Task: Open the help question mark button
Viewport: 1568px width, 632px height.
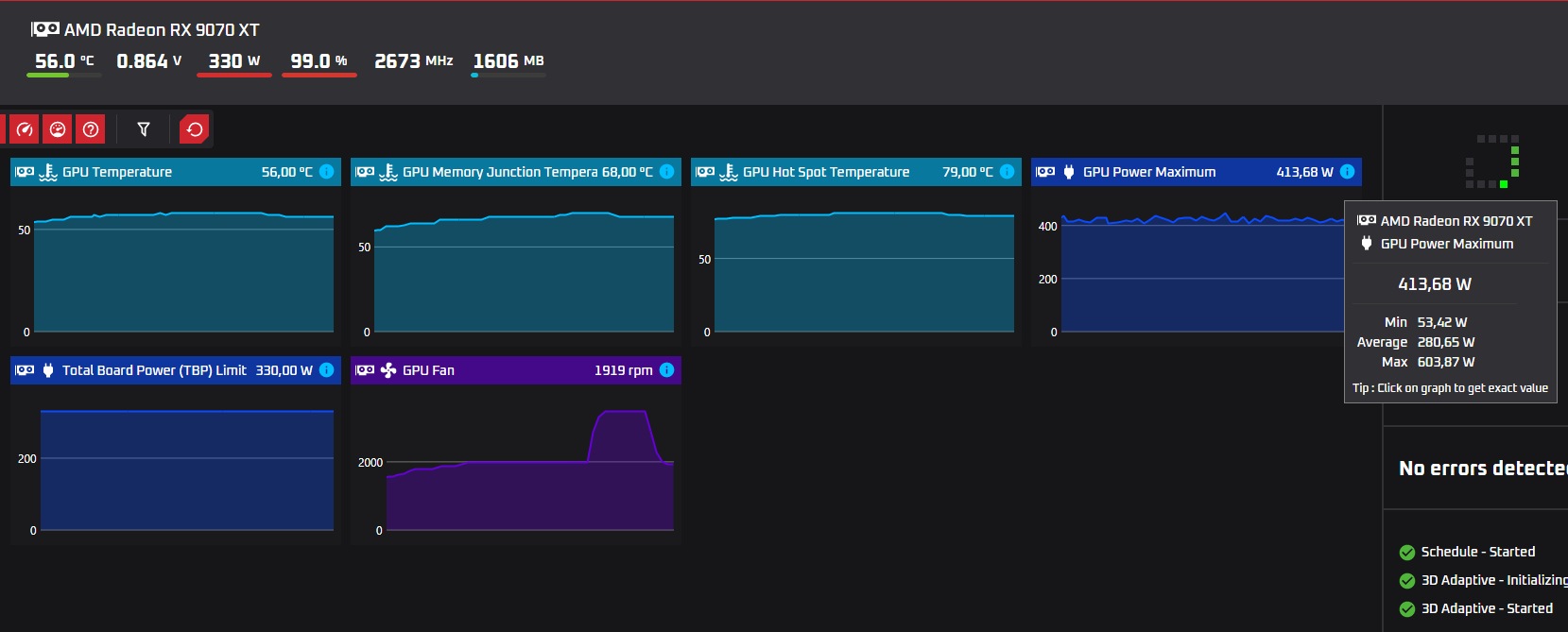Action: pyautogui.click(x=91, y=129)
